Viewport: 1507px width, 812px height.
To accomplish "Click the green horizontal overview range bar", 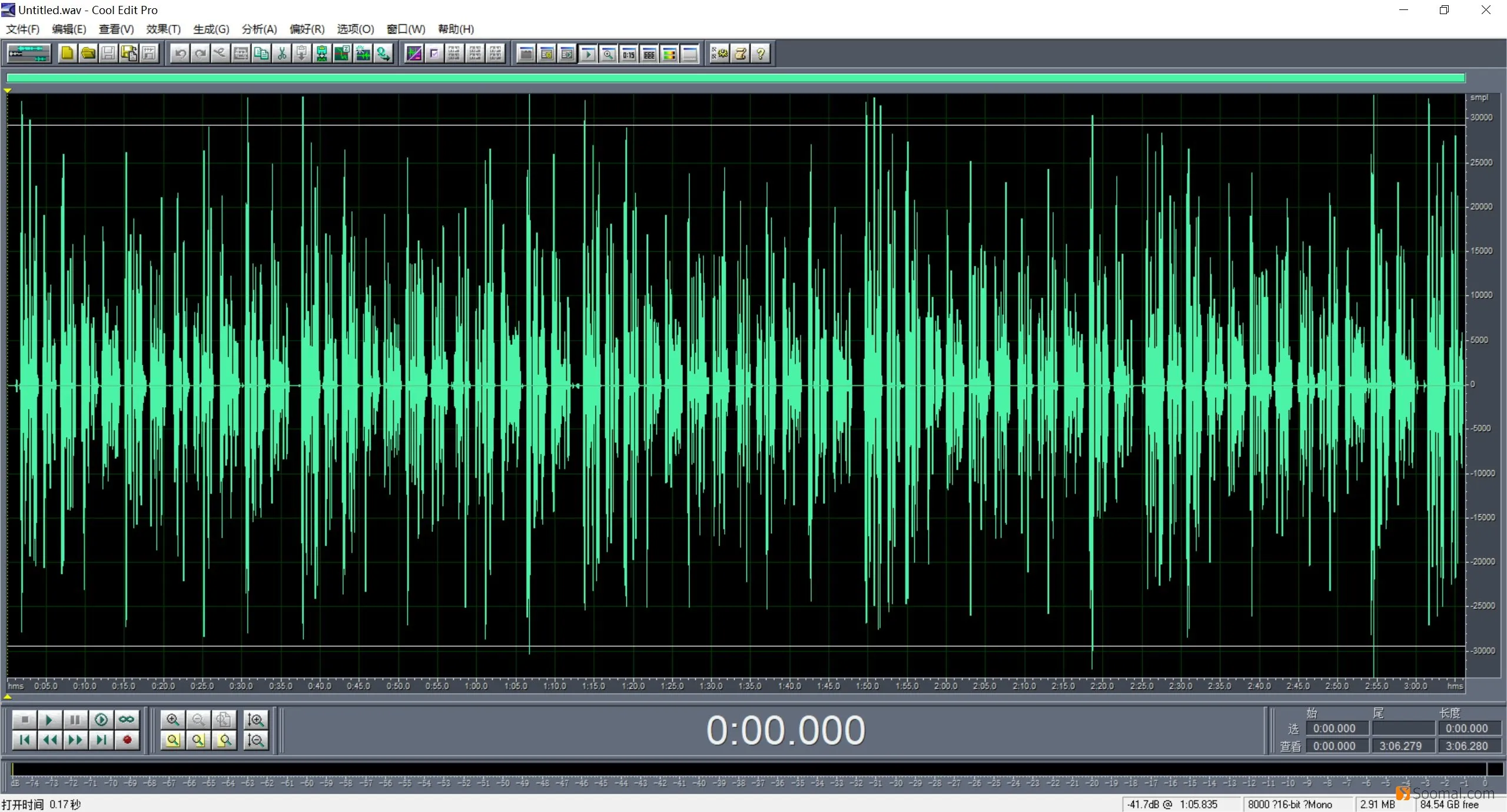I will click(x=735, y=78).
